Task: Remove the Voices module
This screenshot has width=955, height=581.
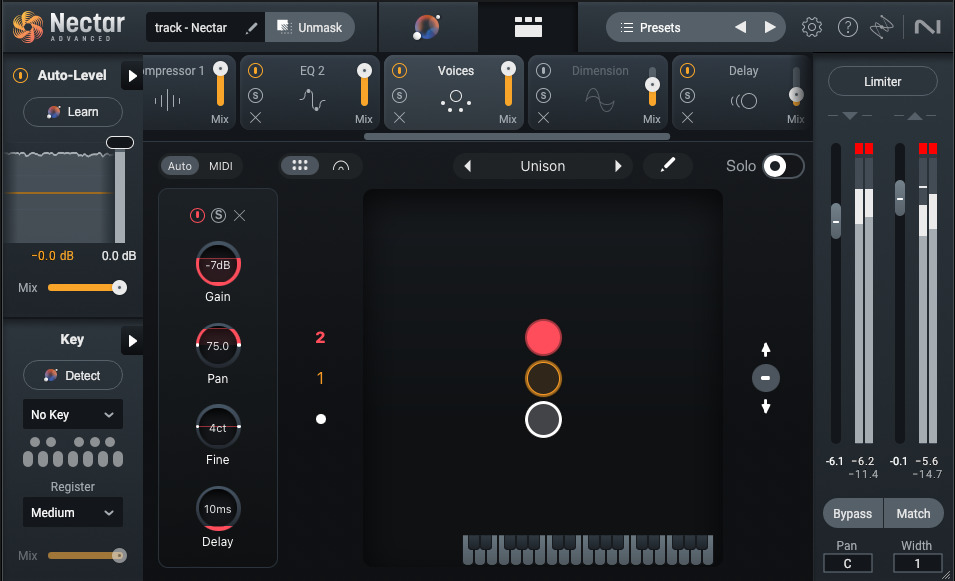Action: [400, 118]
